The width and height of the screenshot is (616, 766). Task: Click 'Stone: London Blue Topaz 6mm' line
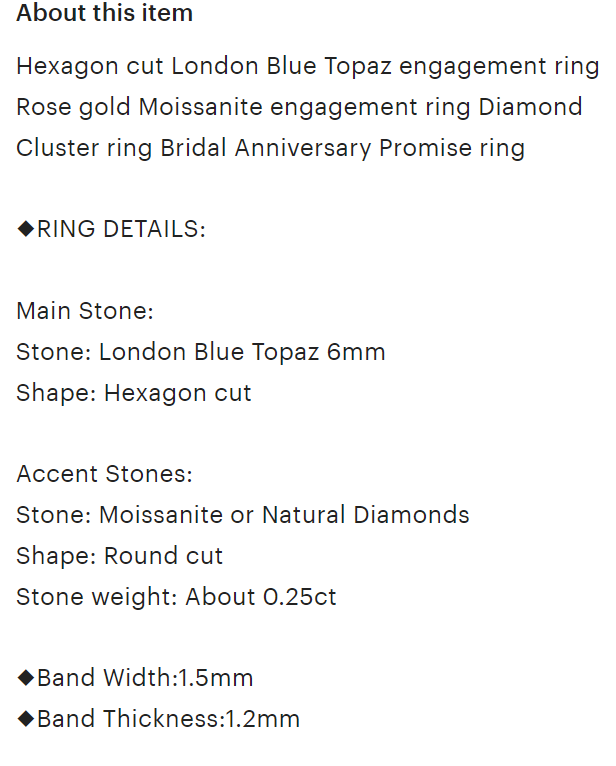pyautogui.click(x=201, y=352)
